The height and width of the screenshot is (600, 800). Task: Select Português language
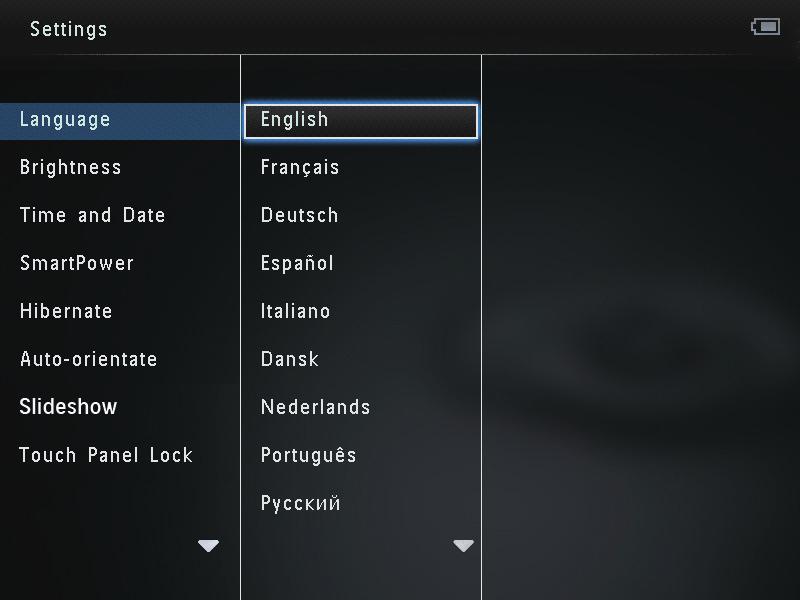point(308,455)
